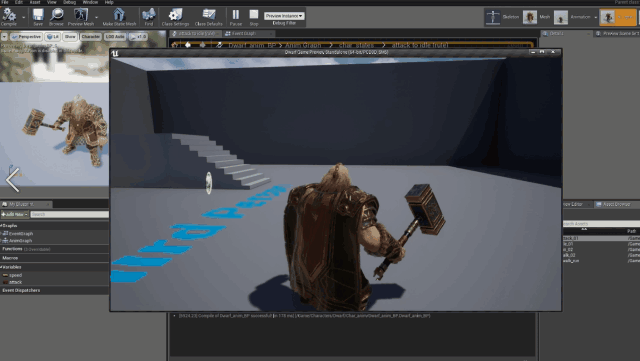Navigate back in graph breadcrumb bar
The width and height of the screenshot is (640, 361).
[188, 45]
